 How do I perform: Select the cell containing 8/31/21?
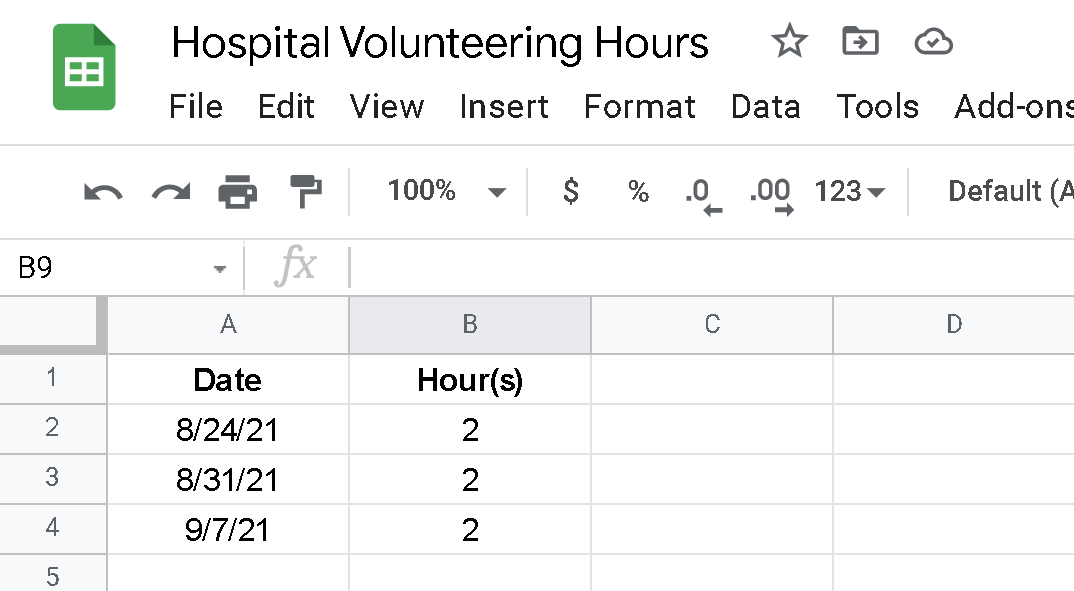228,480
